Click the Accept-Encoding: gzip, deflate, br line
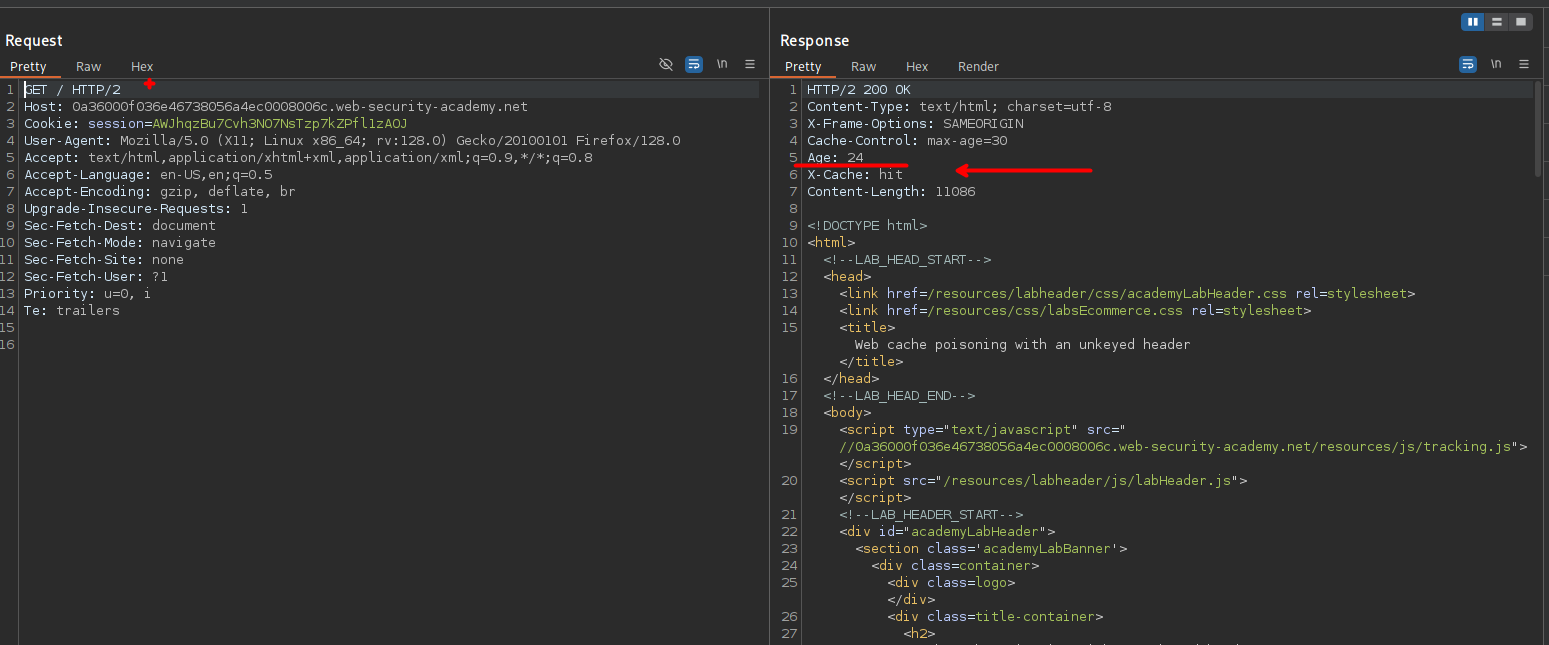The width and height of the screenshot is (1549, 645). click(x=160, y=192)
